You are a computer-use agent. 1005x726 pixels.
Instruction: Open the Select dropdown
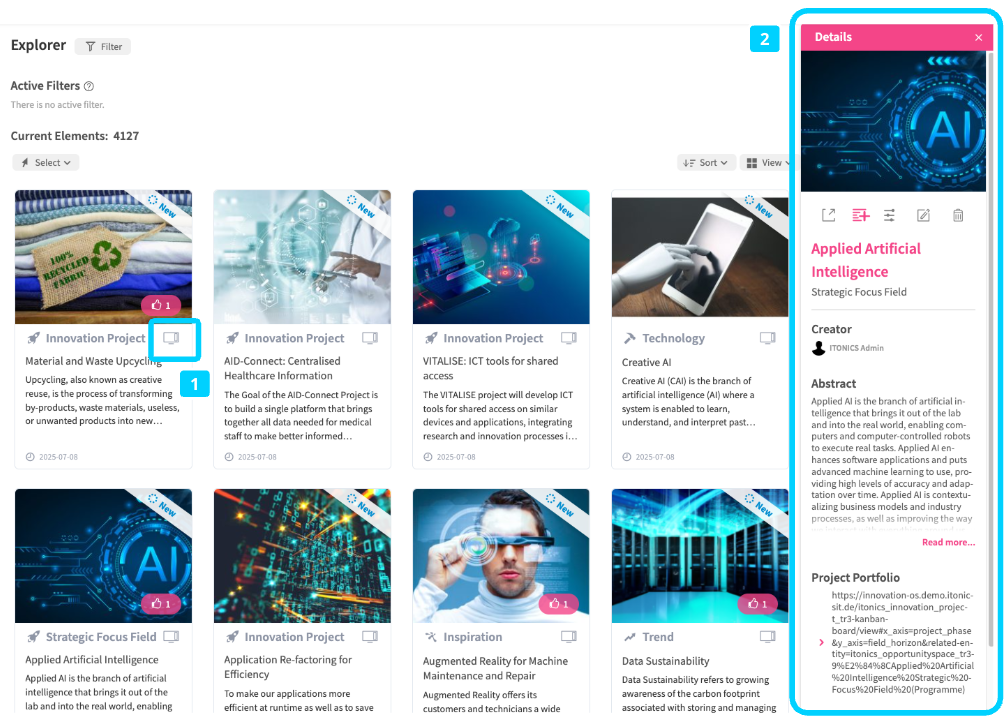(46, 163)
